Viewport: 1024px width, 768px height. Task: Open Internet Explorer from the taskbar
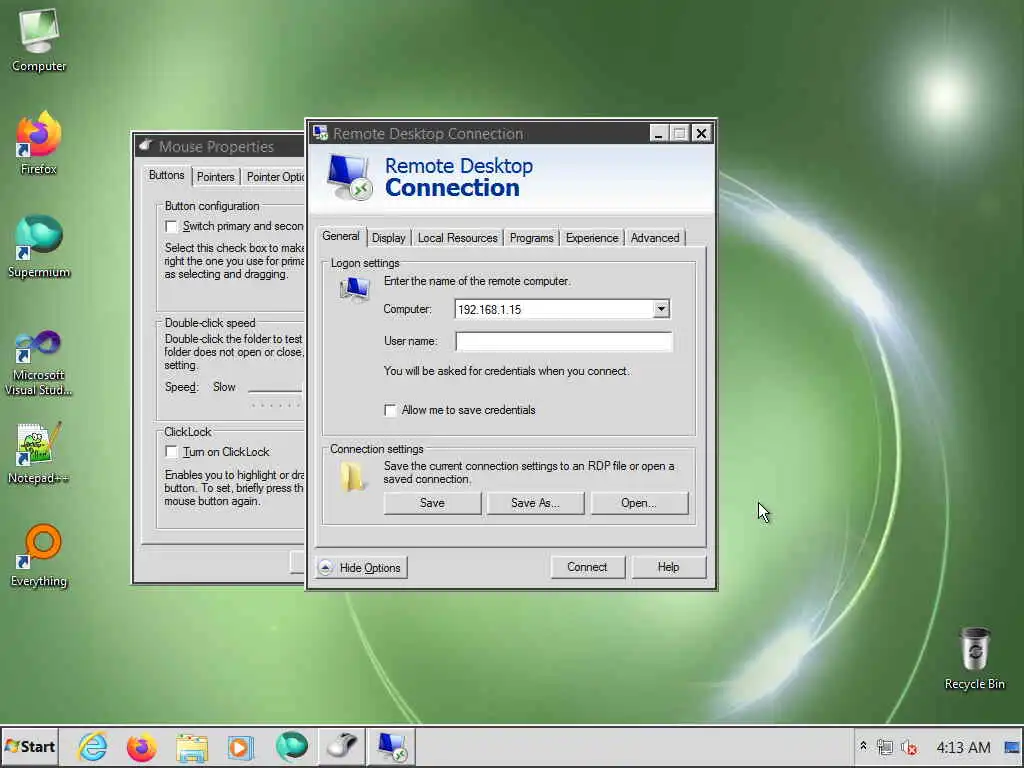pyautogui.click(x=93, y=746)
